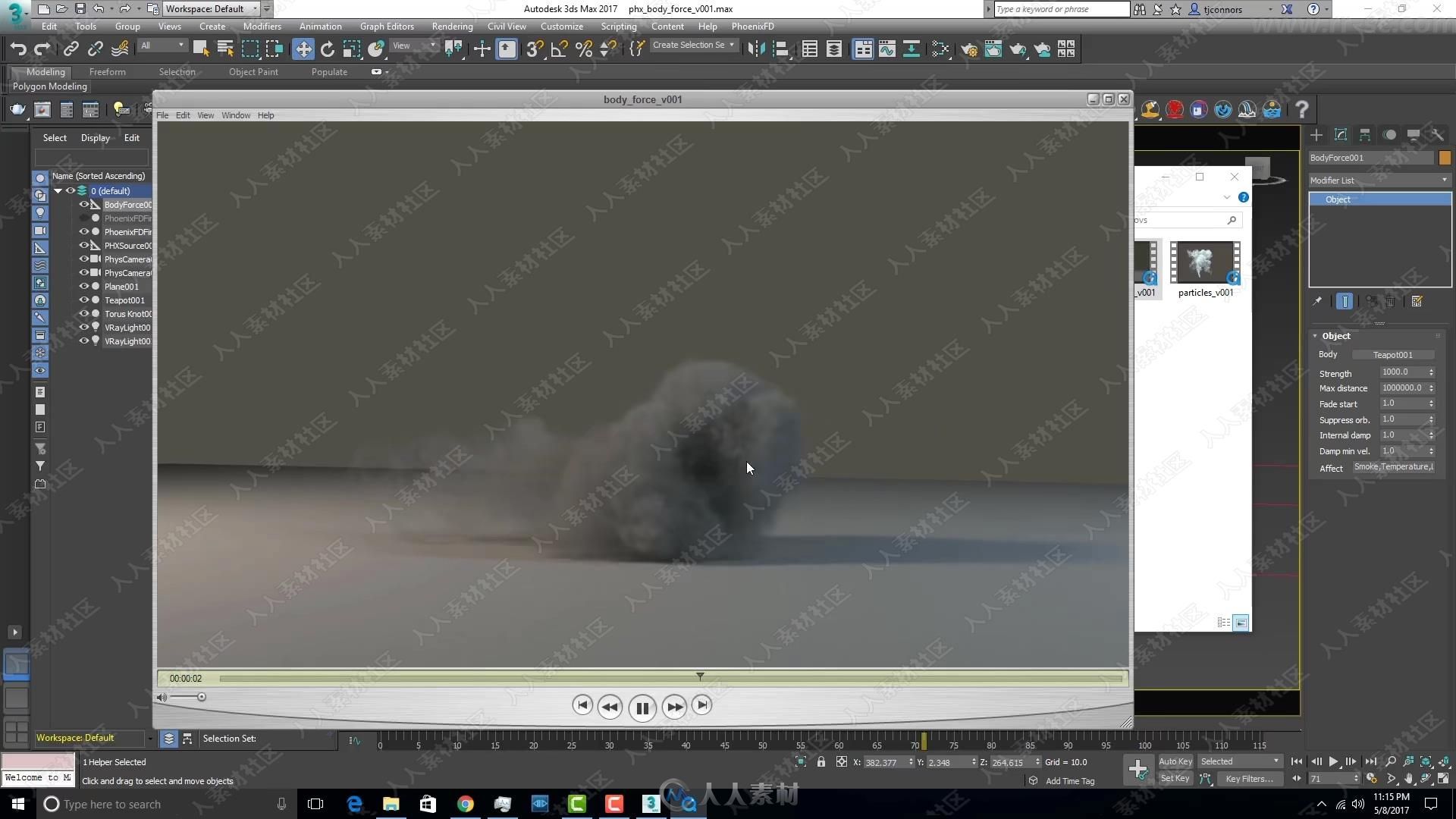The image size is (1456, 819).
Task: Toggle visibility of PhoenixFDFa in outliner
Action: click(85, 218)
